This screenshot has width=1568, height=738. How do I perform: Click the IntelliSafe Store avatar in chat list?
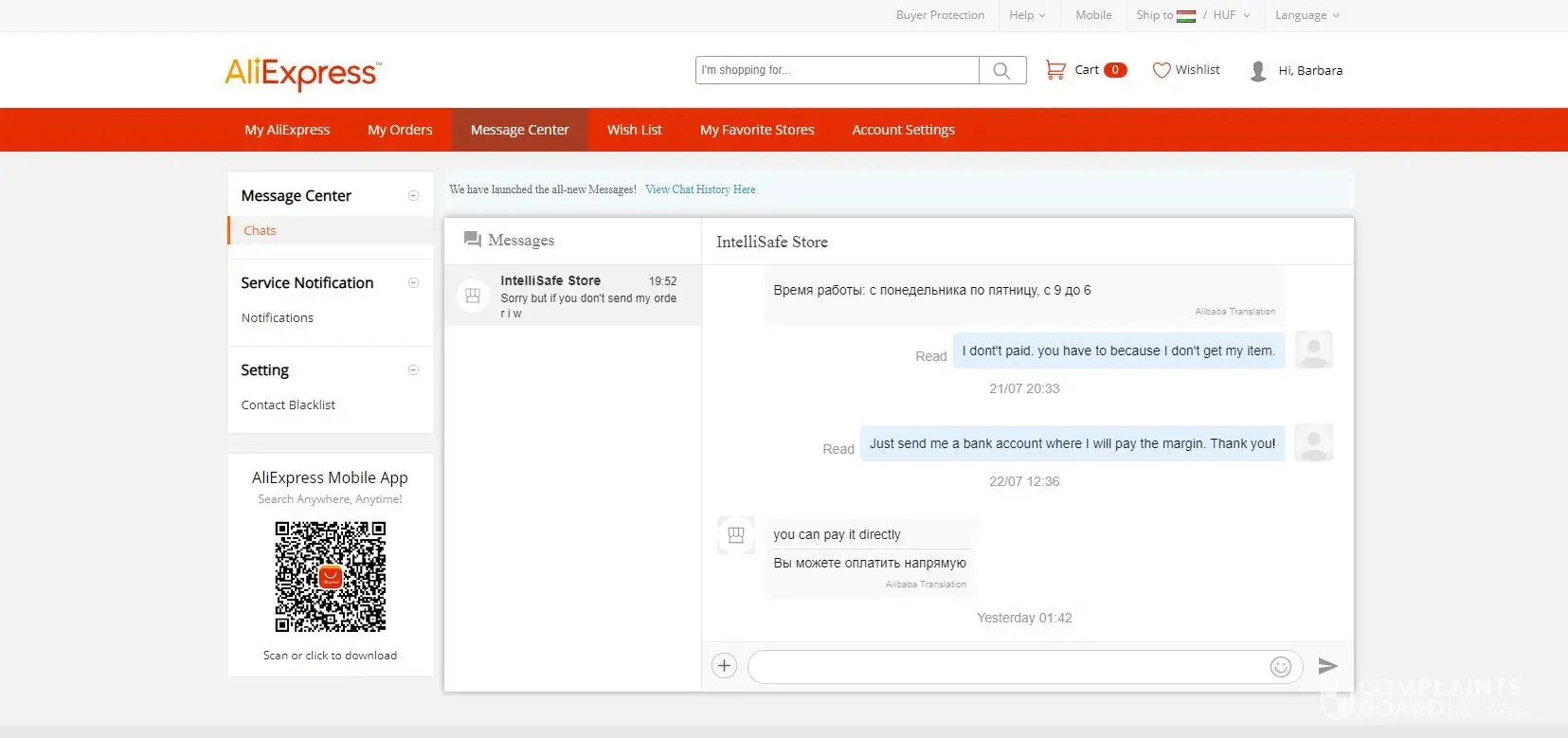473,296
